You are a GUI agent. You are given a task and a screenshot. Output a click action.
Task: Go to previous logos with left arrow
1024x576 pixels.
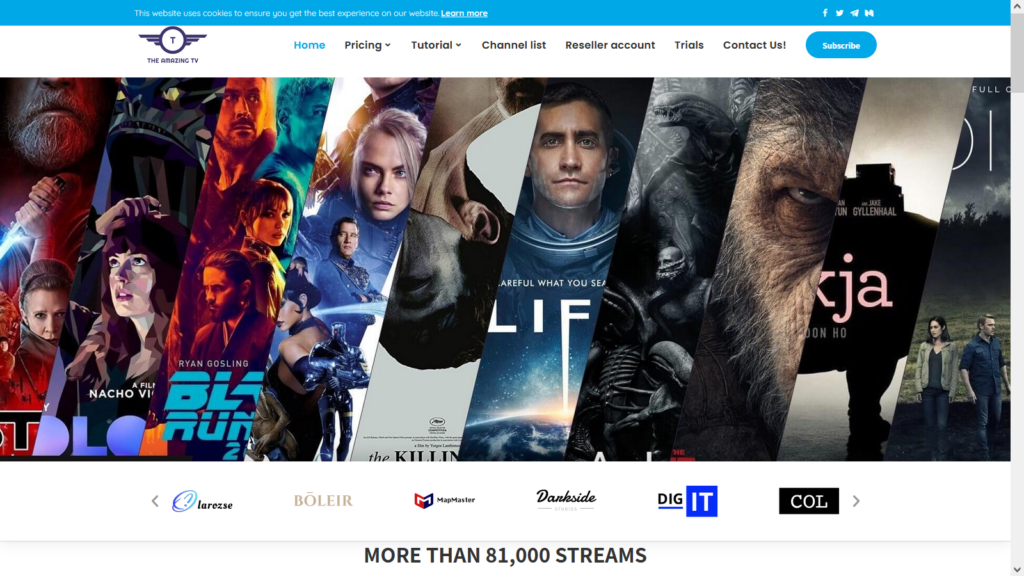pyautogui.click(x=155, y=501)
